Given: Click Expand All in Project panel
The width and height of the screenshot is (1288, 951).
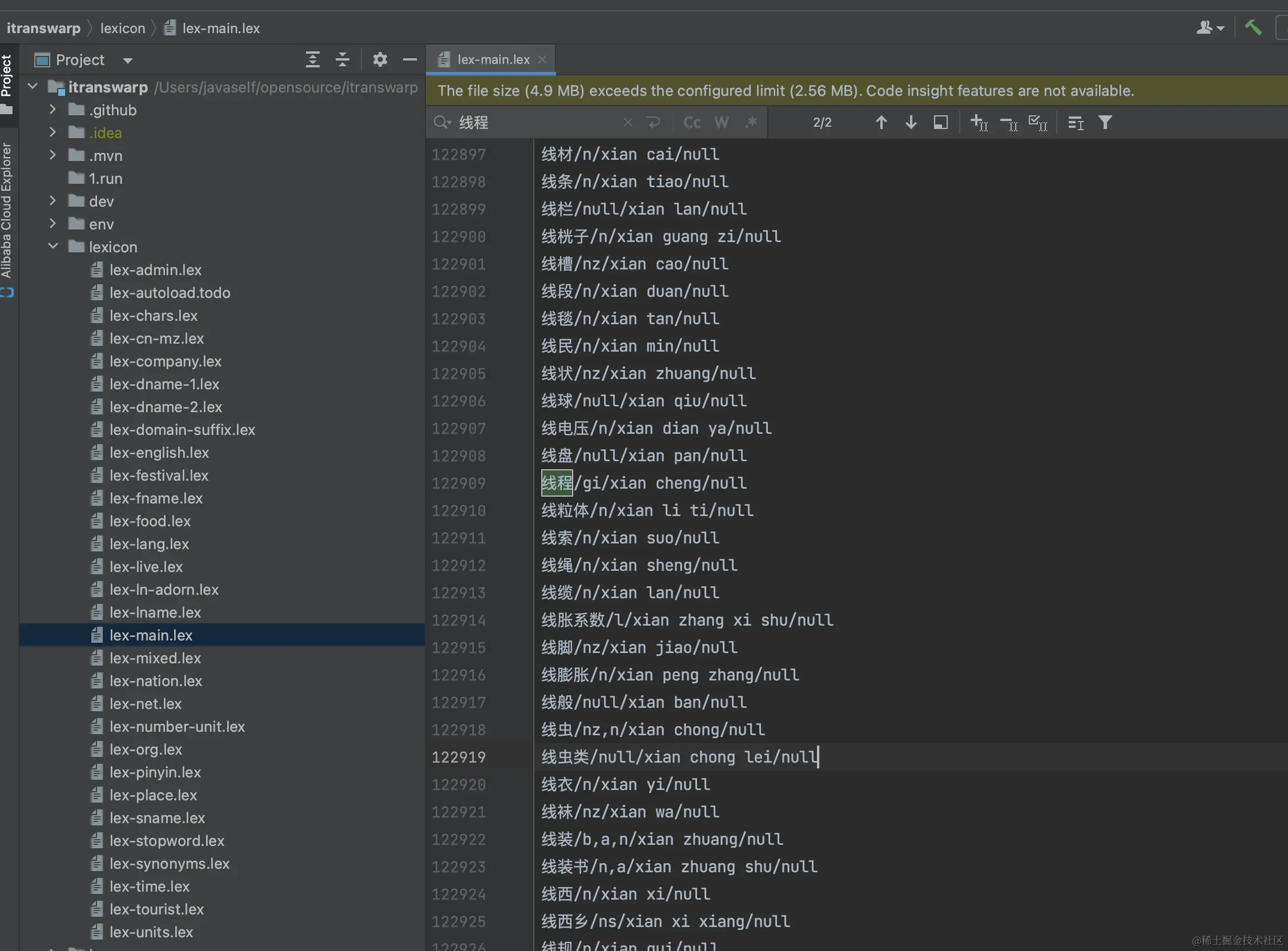Looking at the screenshot, I should click(313, 60).
